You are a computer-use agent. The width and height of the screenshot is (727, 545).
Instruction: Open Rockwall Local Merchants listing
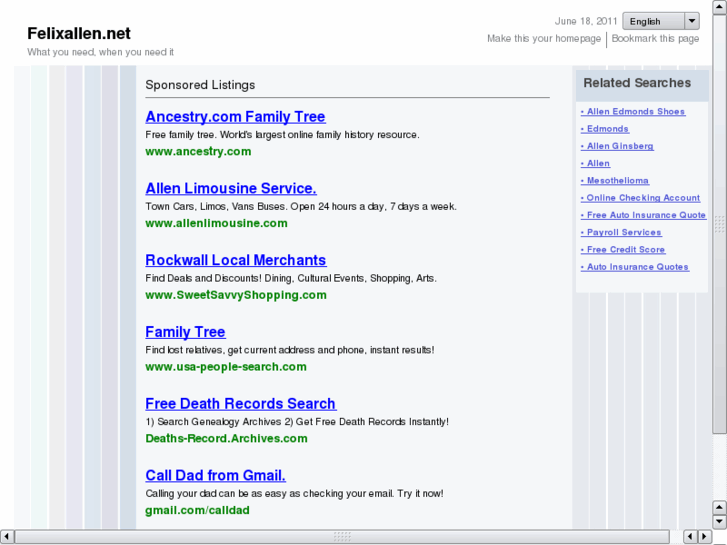[x=236, y=260]
